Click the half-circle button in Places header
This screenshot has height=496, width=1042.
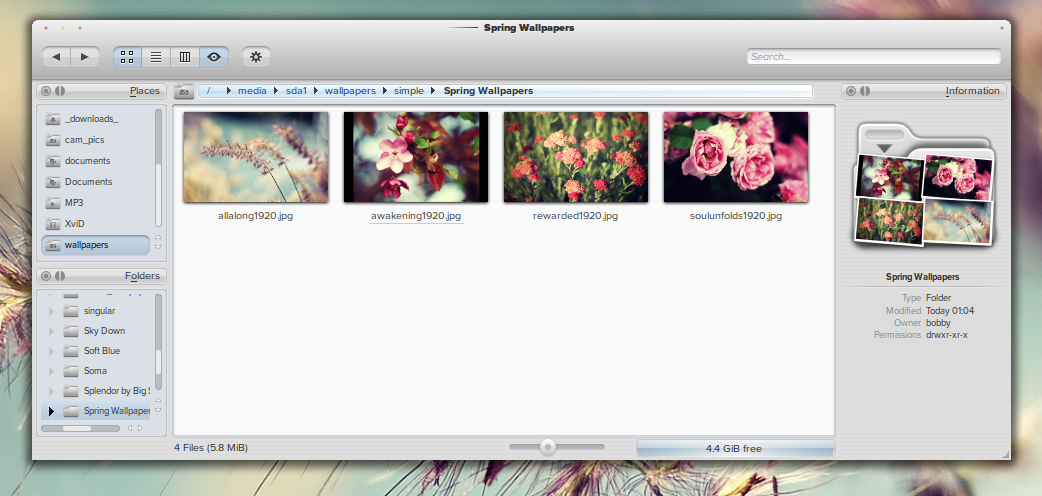(59, 91)
